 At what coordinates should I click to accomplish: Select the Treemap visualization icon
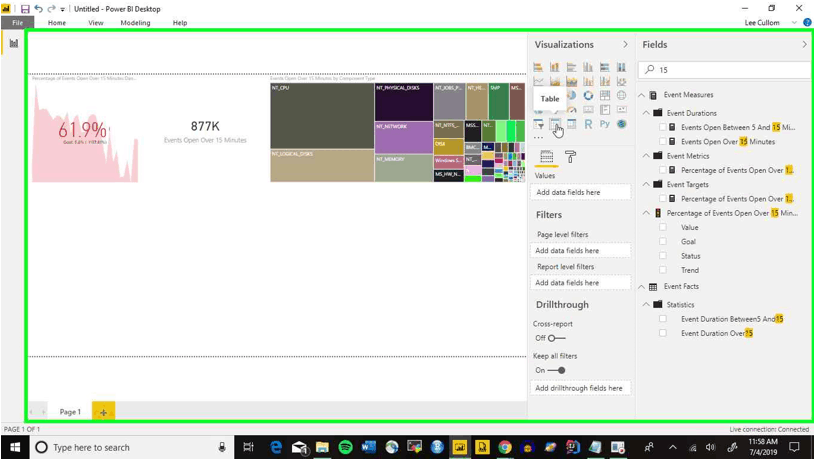pos(605,95)
